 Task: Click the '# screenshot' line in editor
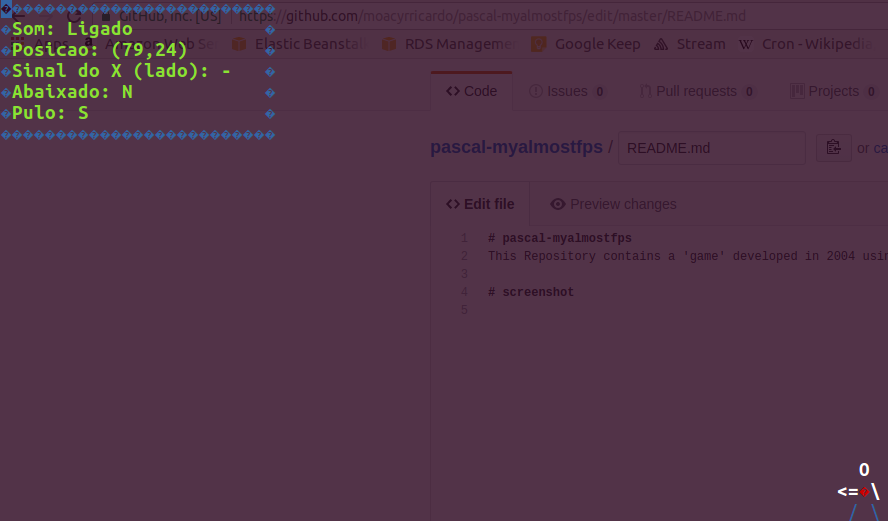[531, 292]
